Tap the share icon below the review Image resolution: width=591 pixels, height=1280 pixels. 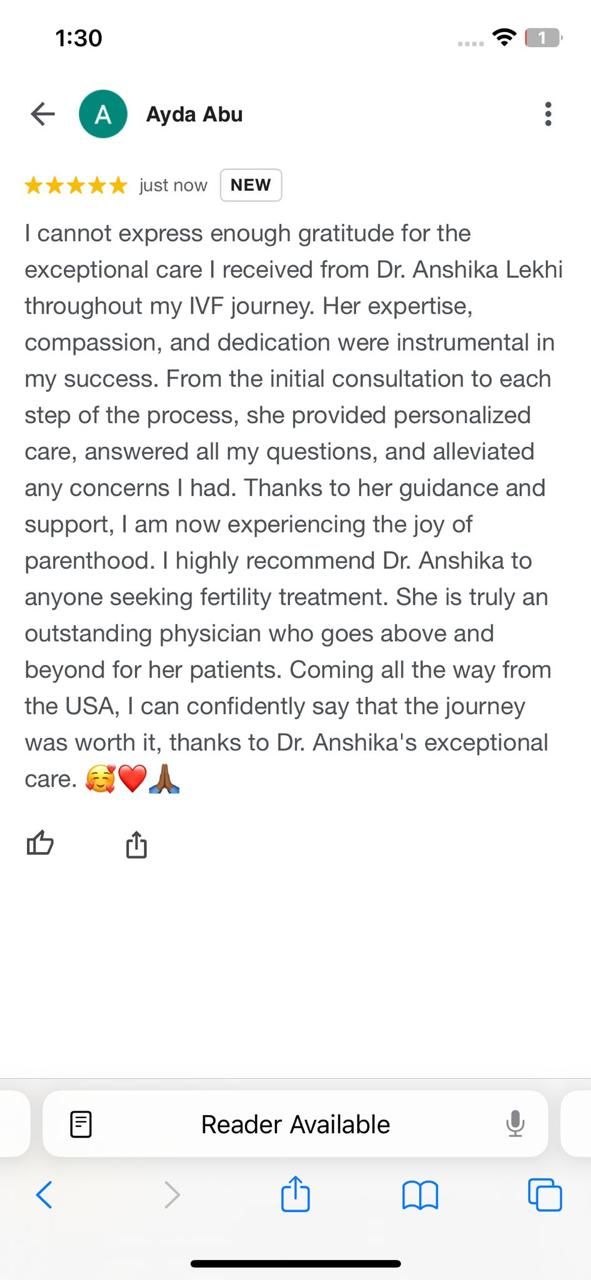coord(137,845)
